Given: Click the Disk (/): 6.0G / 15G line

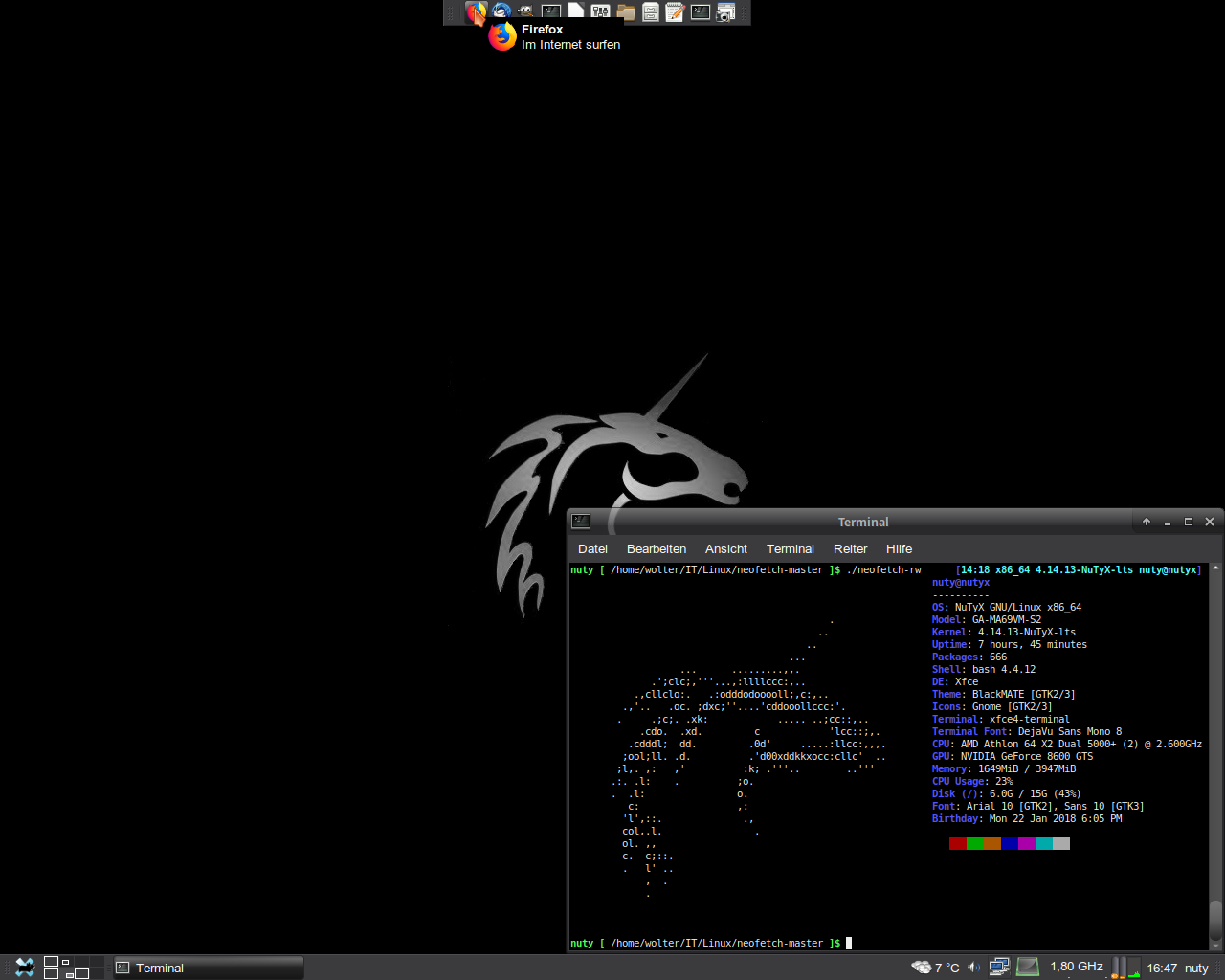Looking at the screenshot, I should coord(1007,794).
